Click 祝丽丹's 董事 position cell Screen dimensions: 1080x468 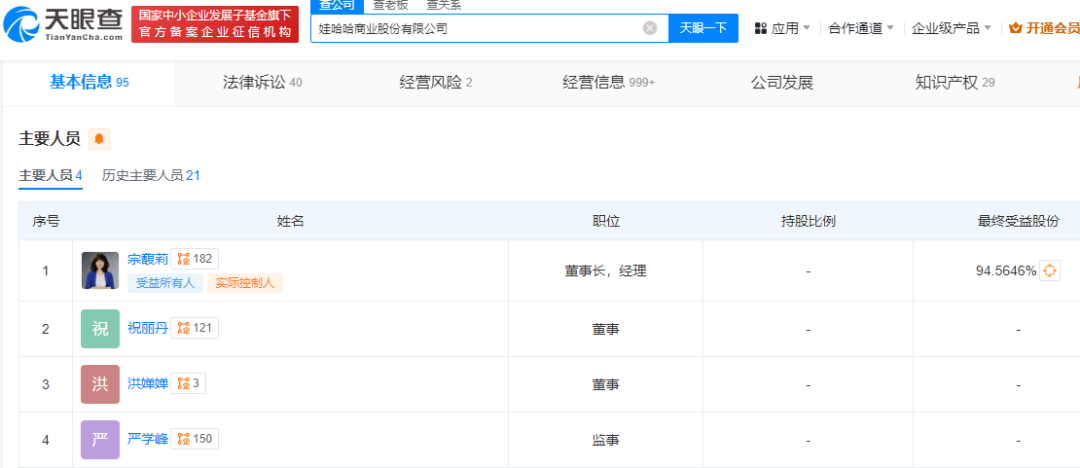tap(605, 329)
